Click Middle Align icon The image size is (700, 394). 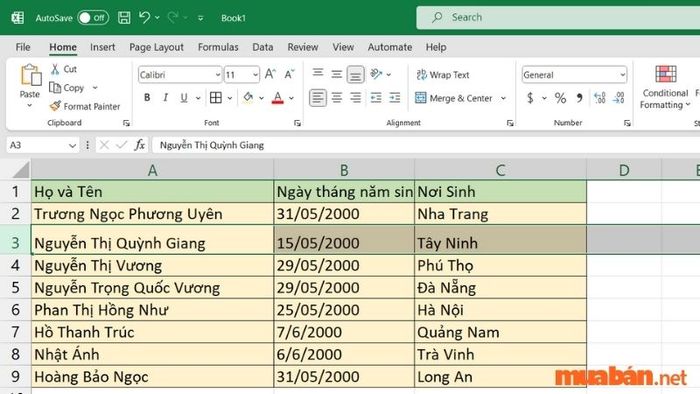(337, 74)
